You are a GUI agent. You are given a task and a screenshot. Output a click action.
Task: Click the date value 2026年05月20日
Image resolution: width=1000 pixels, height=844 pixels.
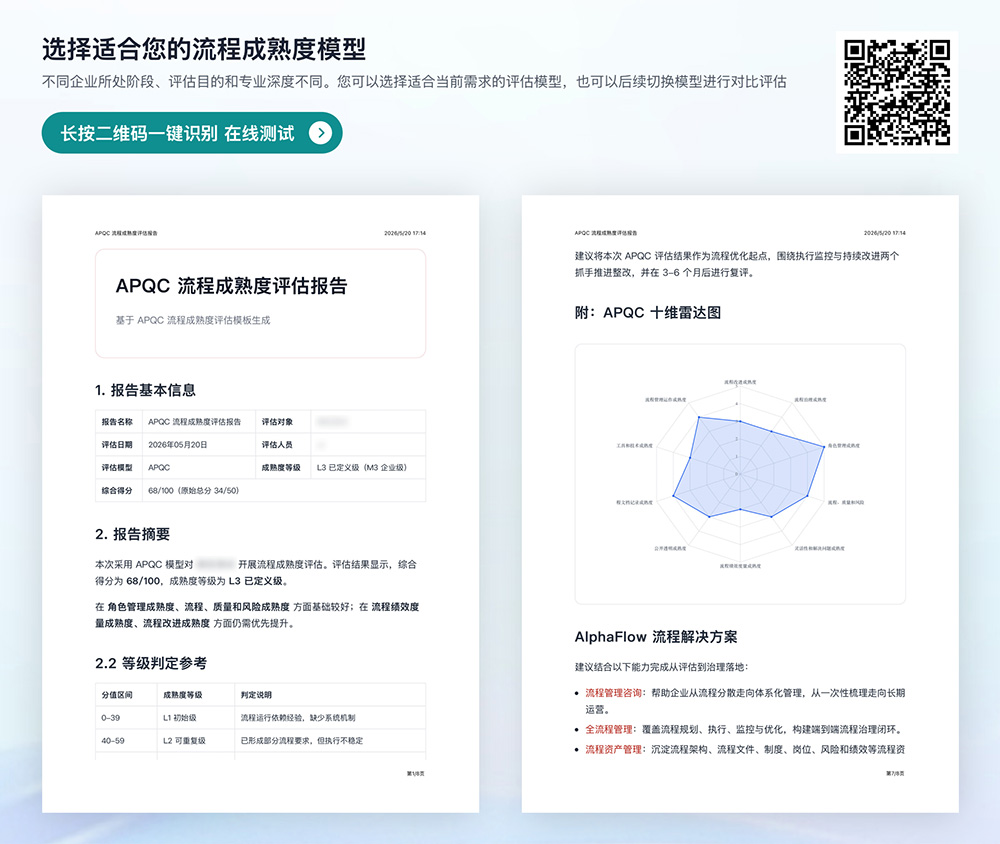coord(178,445)
